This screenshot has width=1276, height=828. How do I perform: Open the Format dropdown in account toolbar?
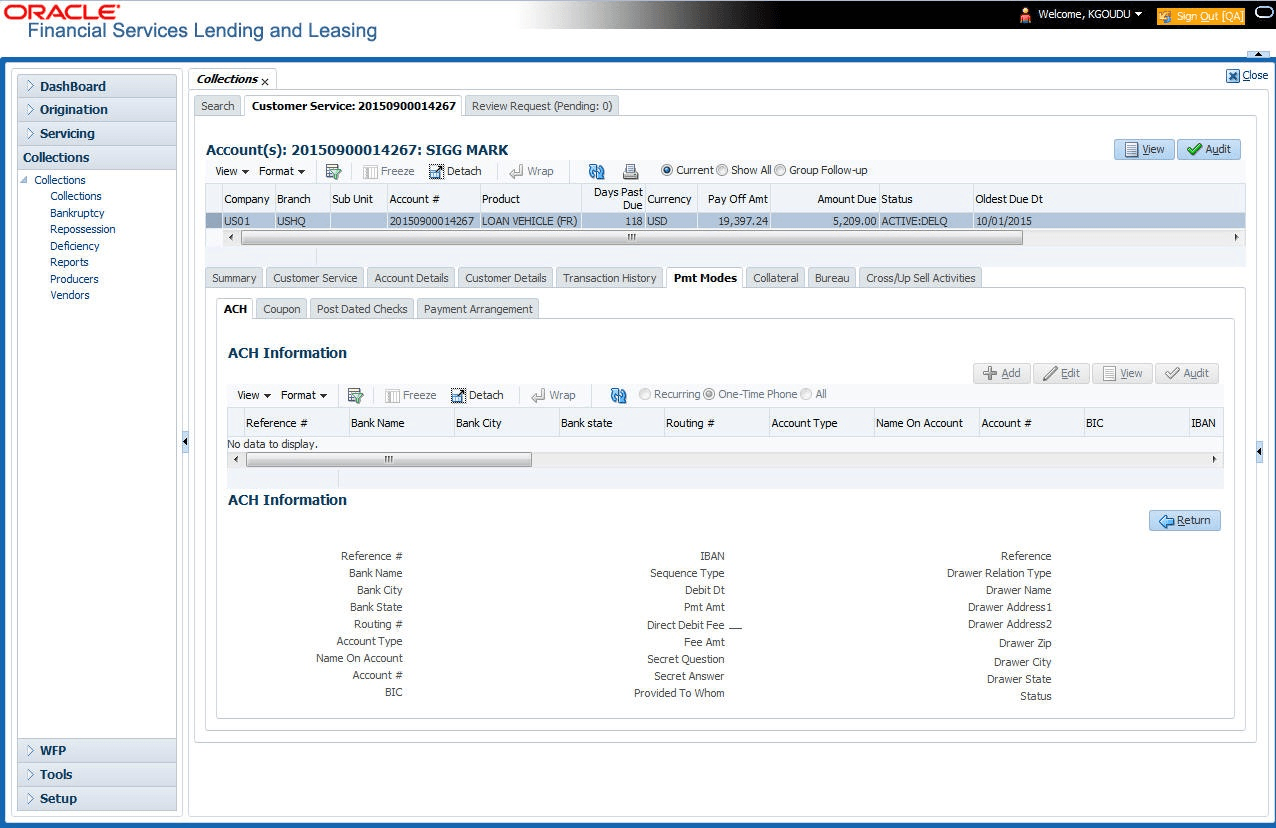(282, 171)
